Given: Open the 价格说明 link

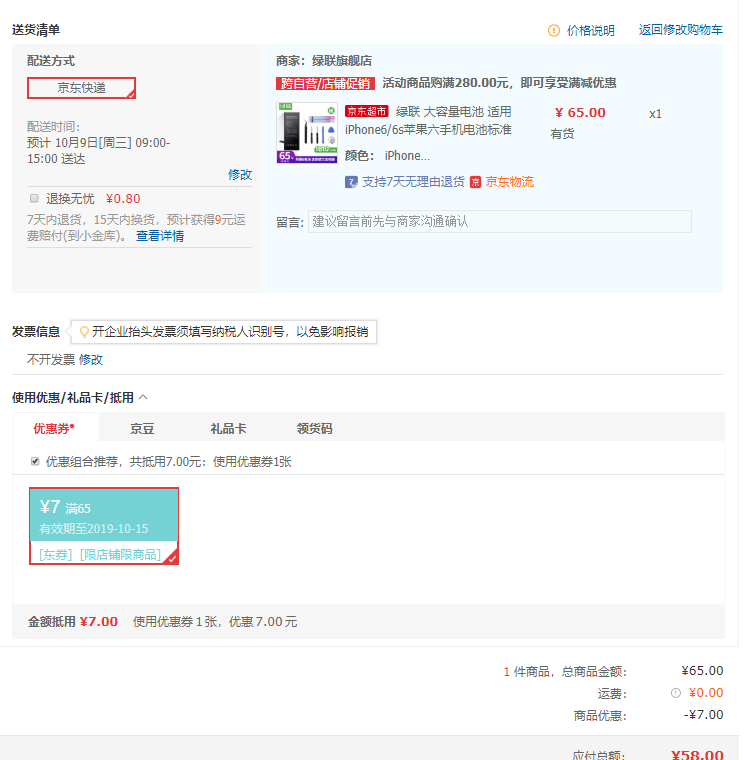Looking at the screenshot, I should [x=590, y=31].
